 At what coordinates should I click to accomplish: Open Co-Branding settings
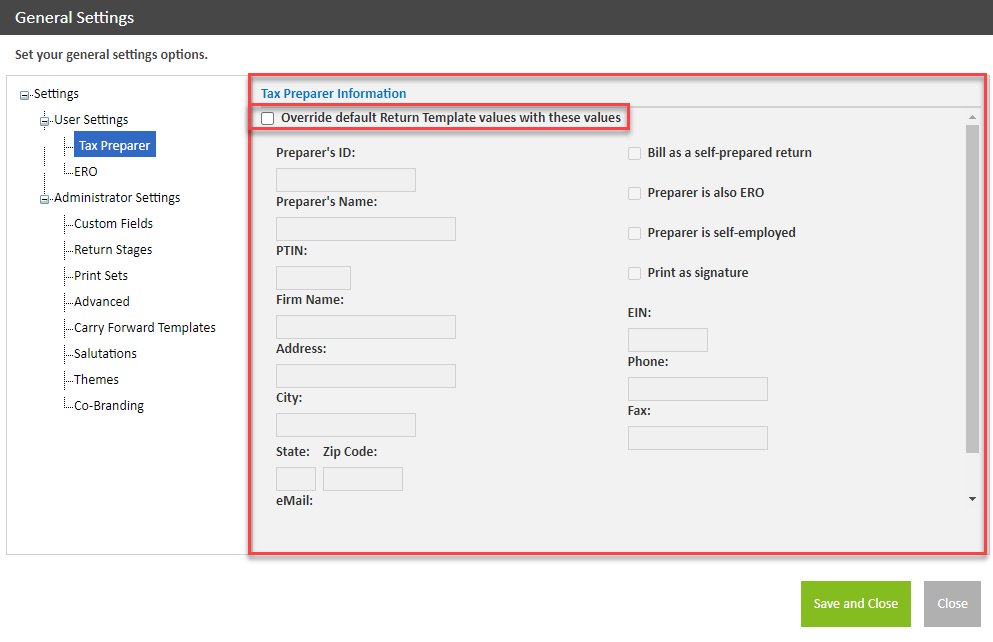click(x=108, y=406)
